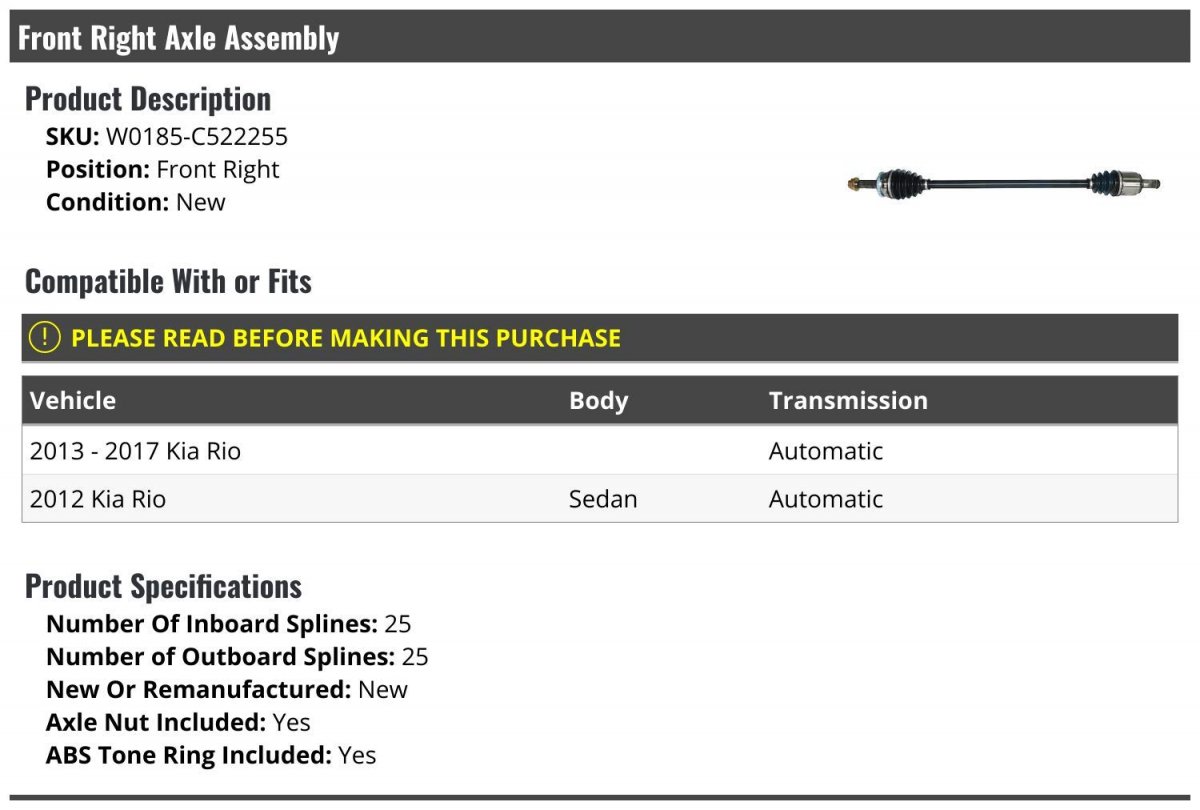
Task: Click the ABS Tone Ring Included spec
Action: [x=211, y=755]
